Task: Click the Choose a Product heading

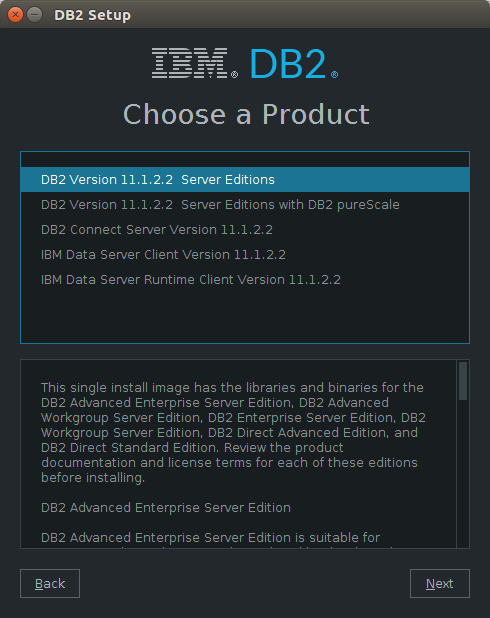Action: point(246,114)
